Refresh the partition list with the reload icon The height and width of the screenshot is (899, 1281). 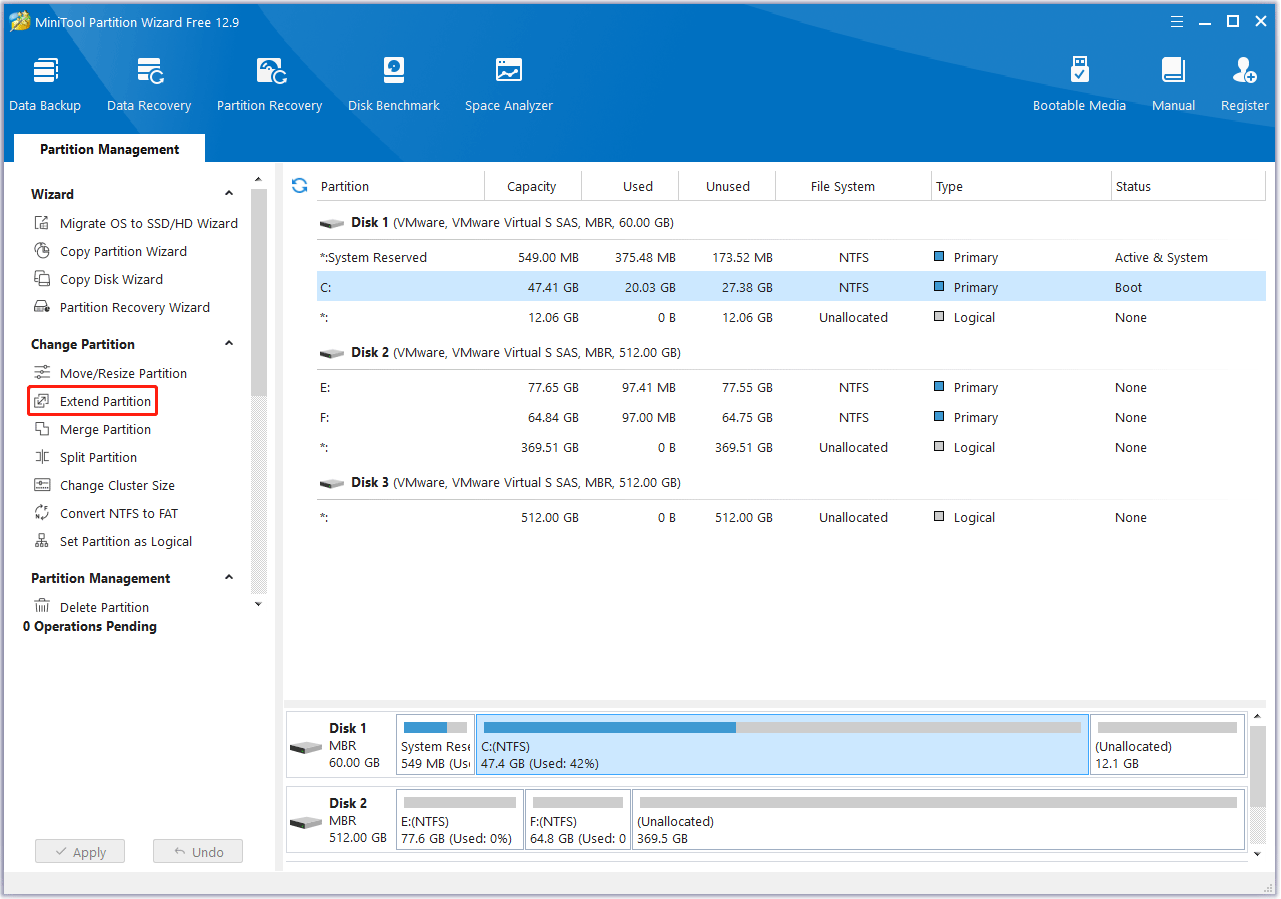point(299,186)
